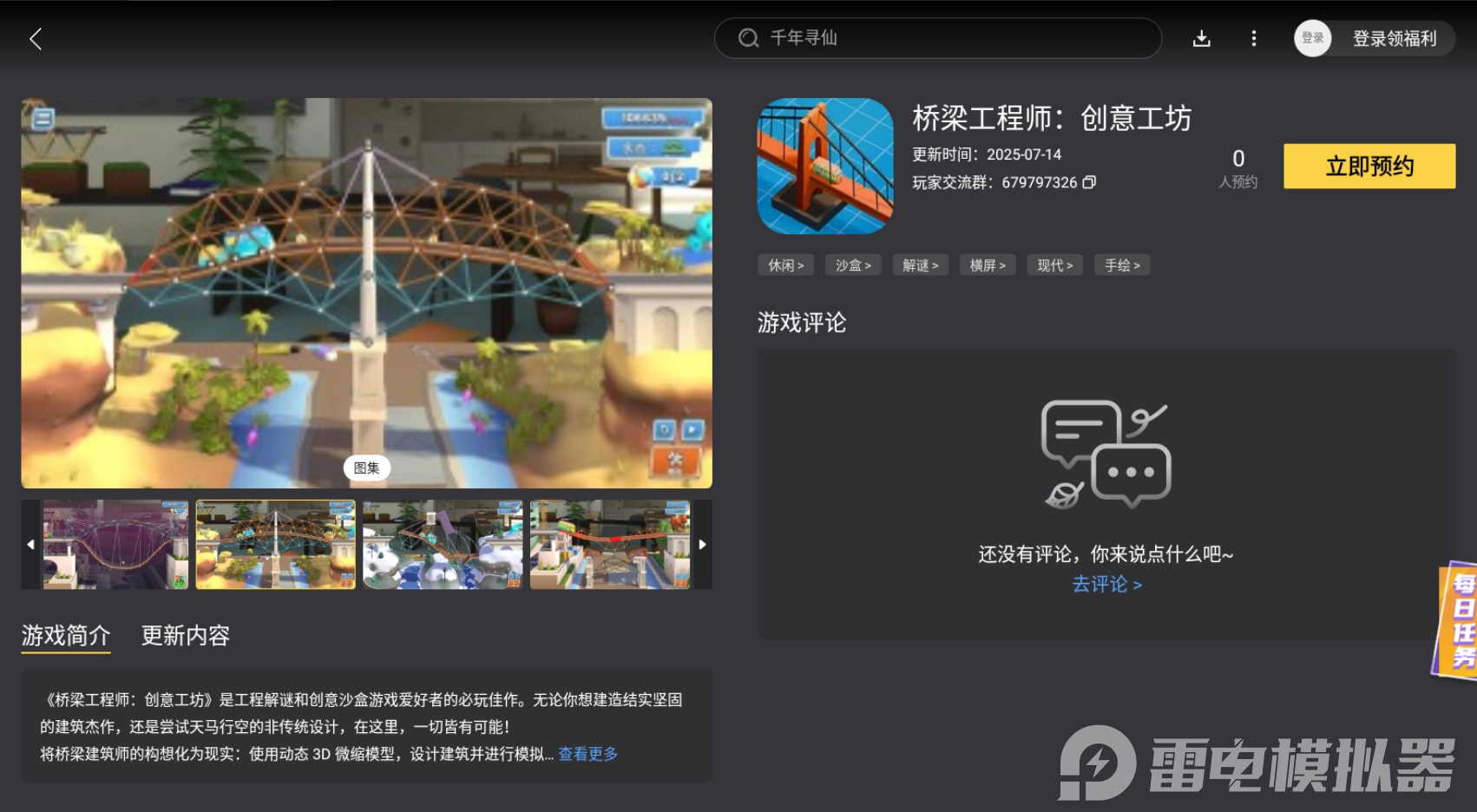1477x812 pixels.
Task: Show previous screenshot thumbnails with left arrow
Action: [x=30, y=545]
